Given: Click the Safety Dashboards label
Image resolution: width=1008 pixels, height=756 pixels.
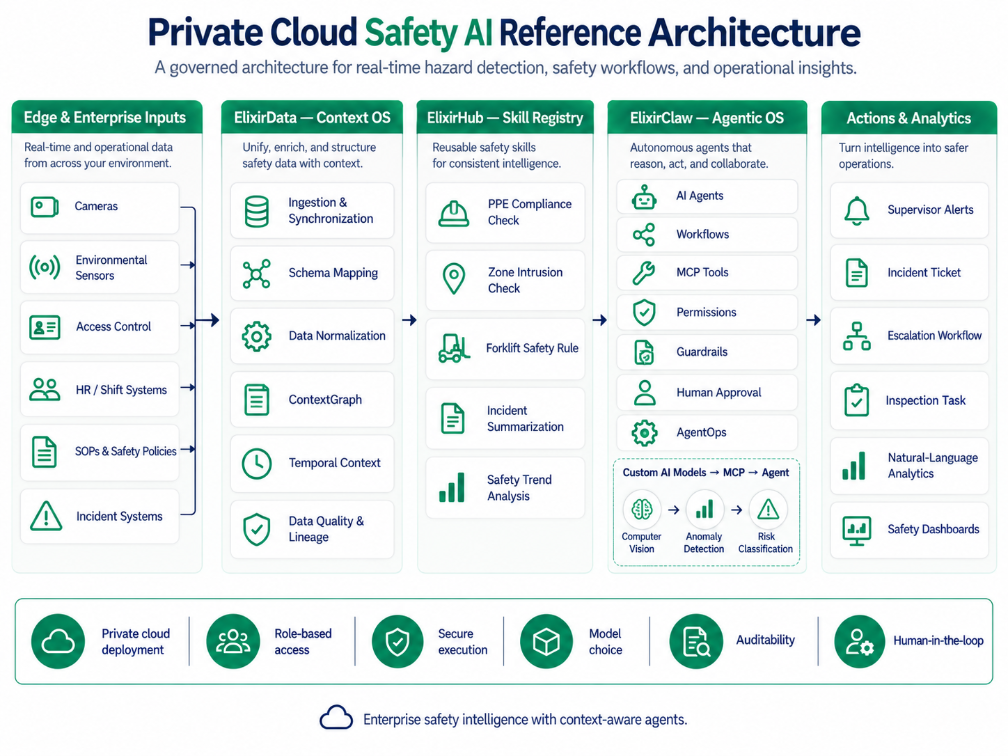Looking at the screenshot, I should point(933,529).
